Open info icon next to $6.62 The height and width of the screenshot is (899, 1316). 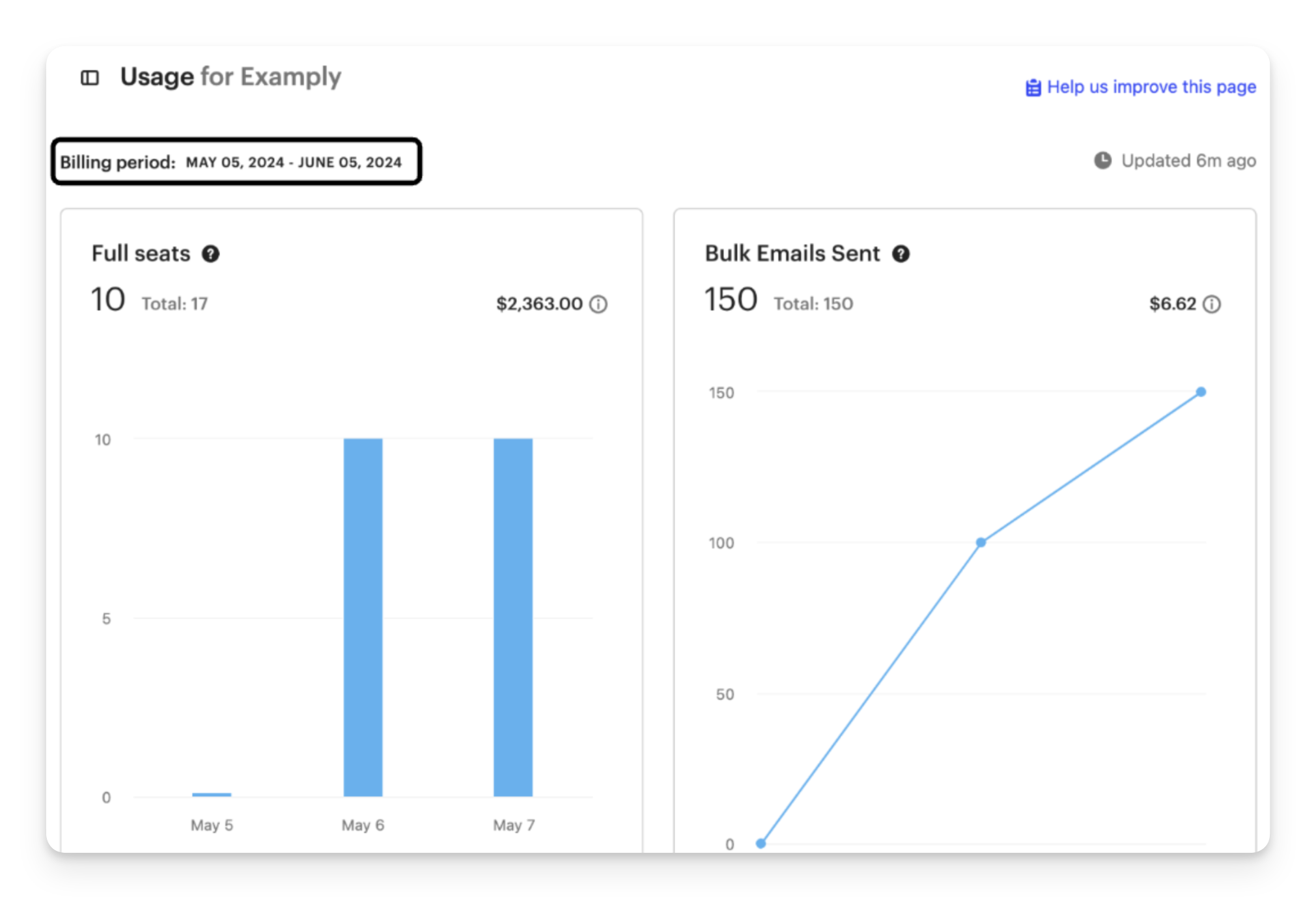(1212, 304)
